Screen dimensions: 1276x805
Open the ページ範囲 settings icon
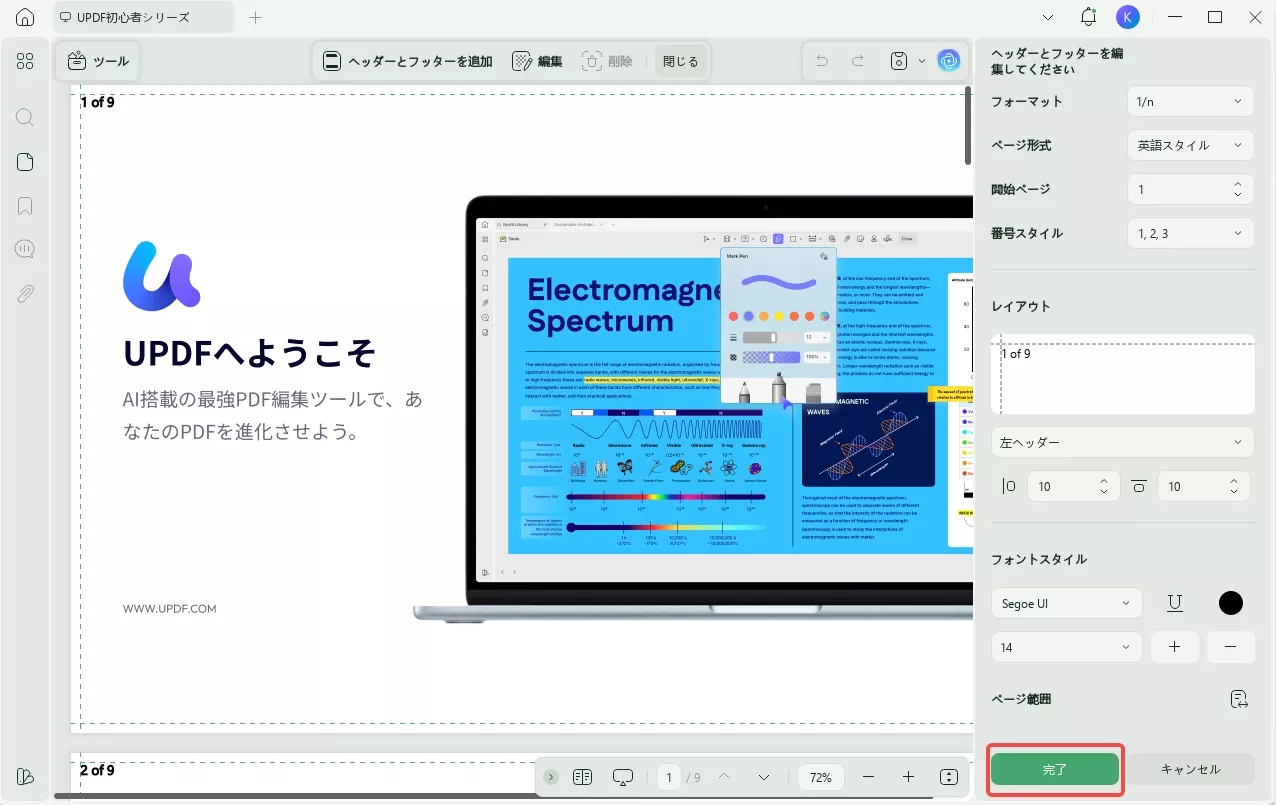pos(1239,699)
